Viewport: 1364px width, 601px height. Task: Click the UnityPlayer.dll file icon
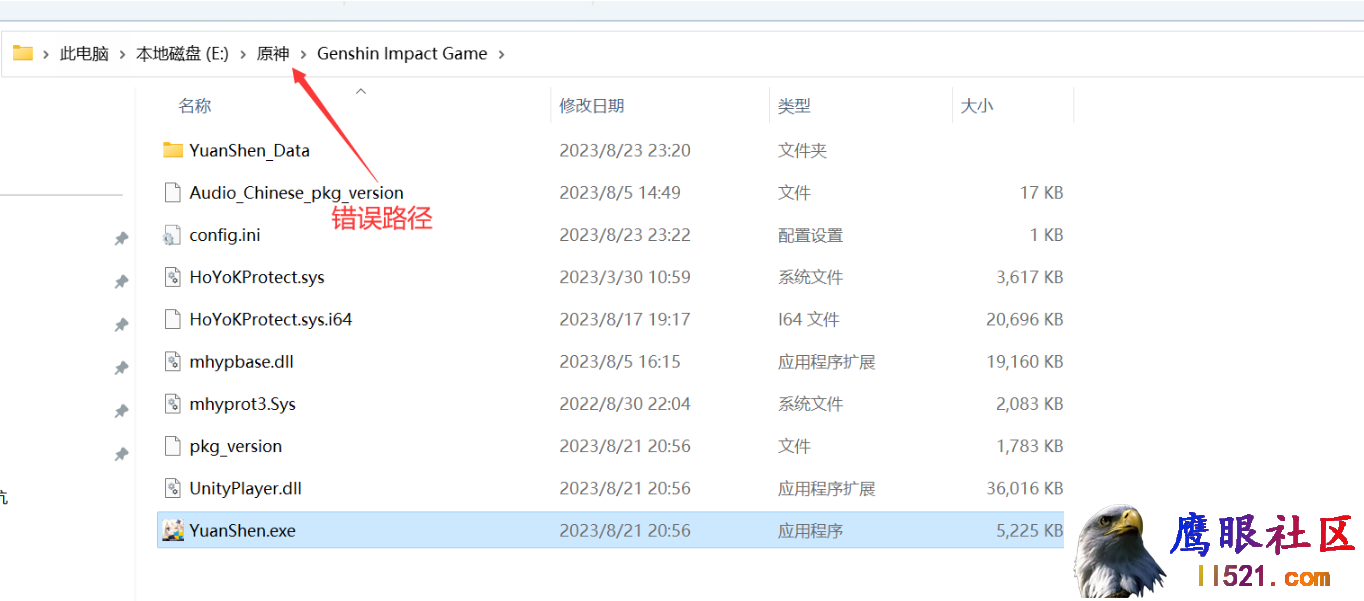173,488
